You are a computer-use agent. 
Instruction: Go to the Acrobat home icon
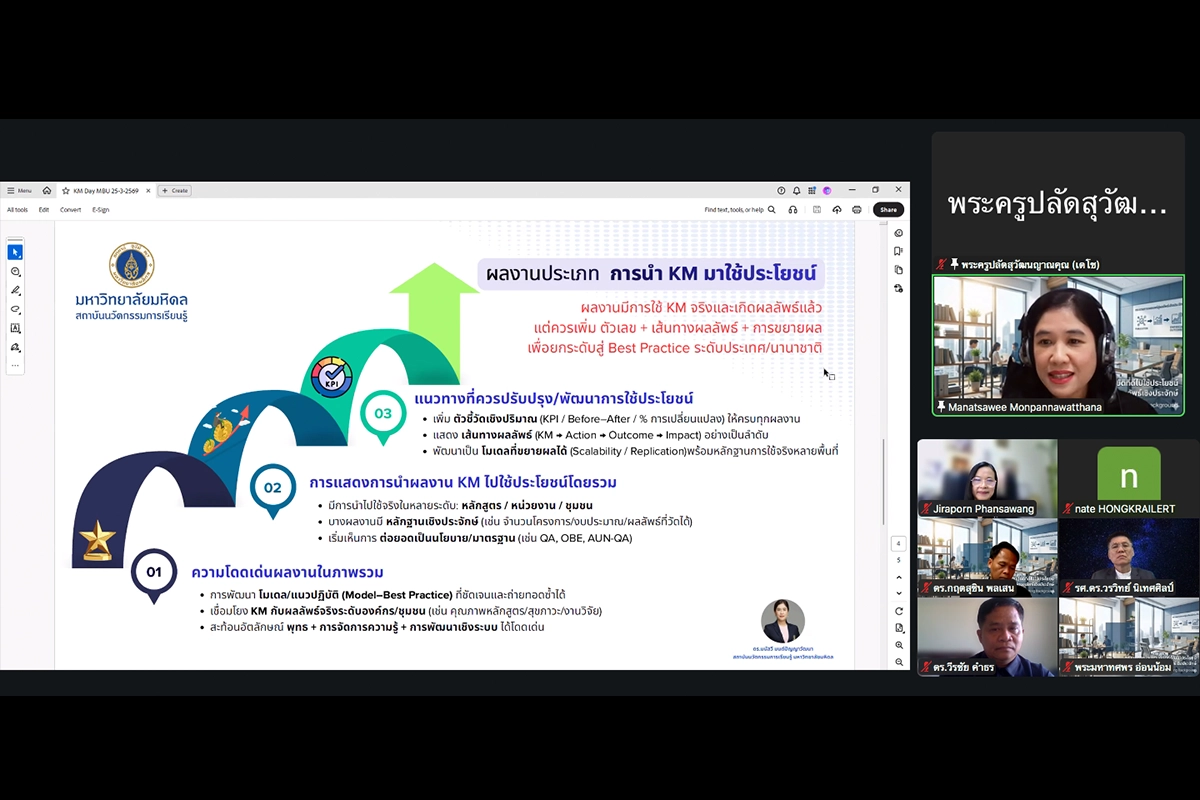[46, 190]
